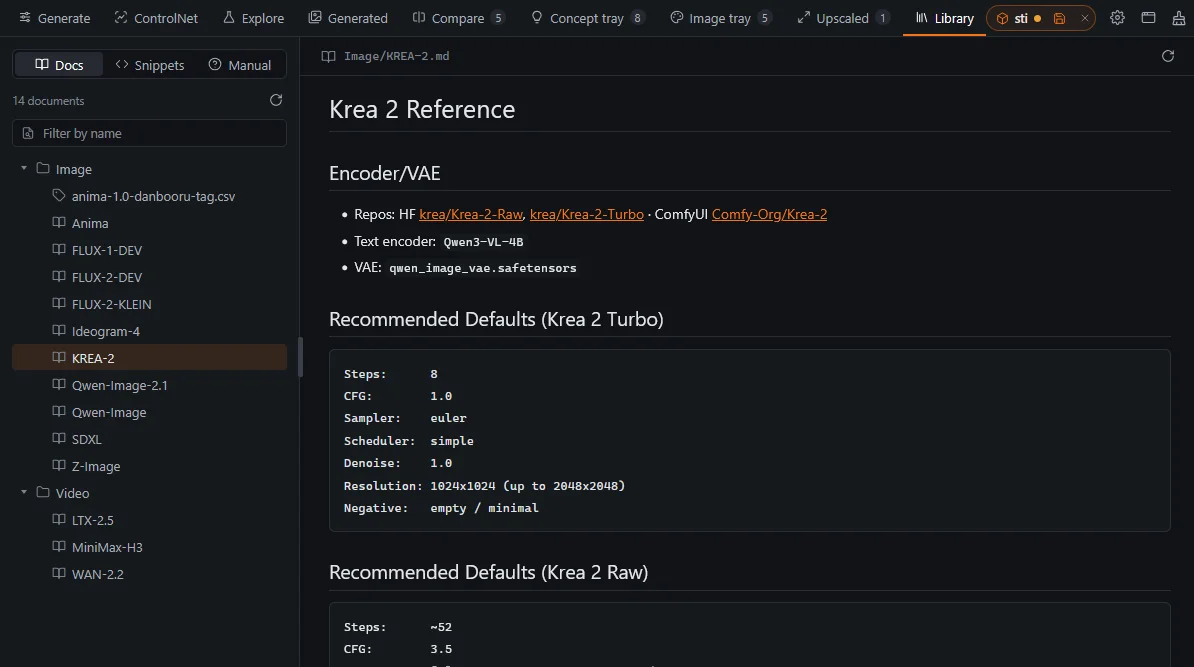
Task: Reload the KREA-2.md document view
Action: click(1167, 56)
